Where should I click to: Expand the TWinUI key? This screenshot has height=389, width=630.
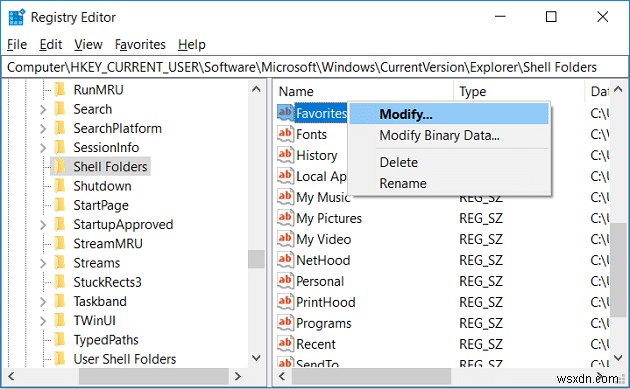[43, 321]
